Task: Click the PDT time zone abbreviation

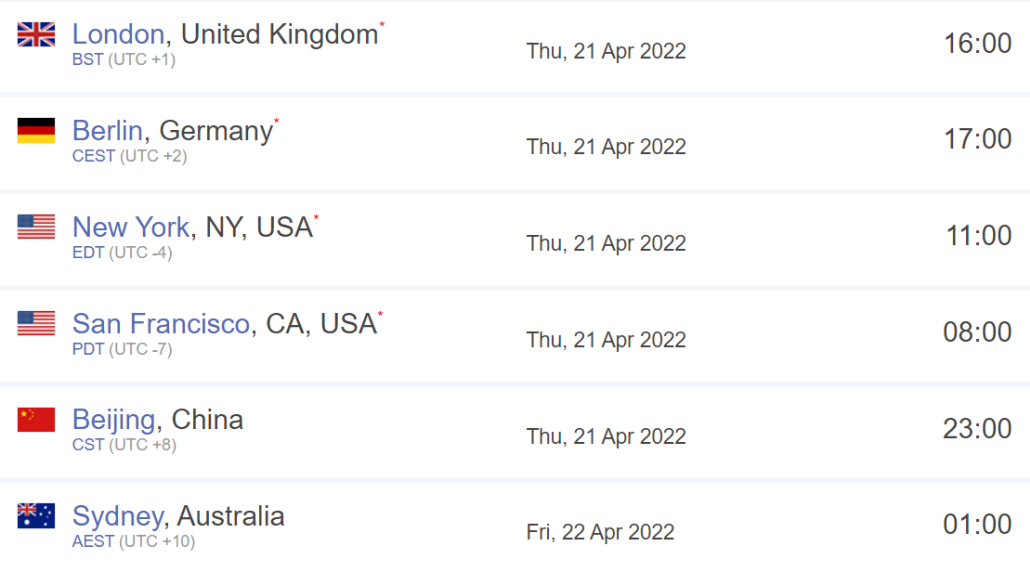Action: tap(88, 349)
